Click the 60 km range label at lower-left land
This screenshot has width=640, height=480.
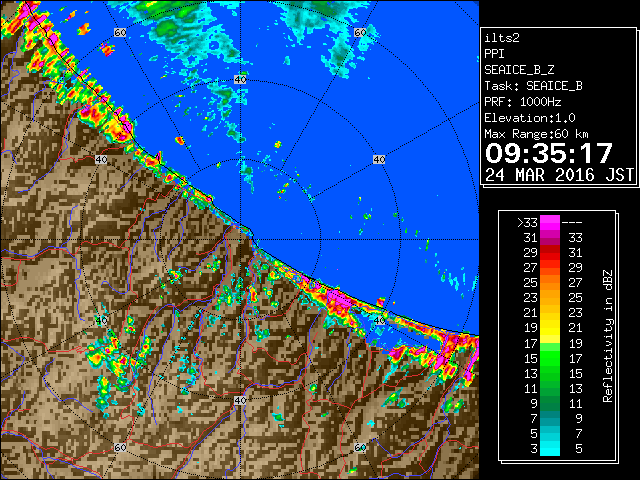(x=120, y=448)
